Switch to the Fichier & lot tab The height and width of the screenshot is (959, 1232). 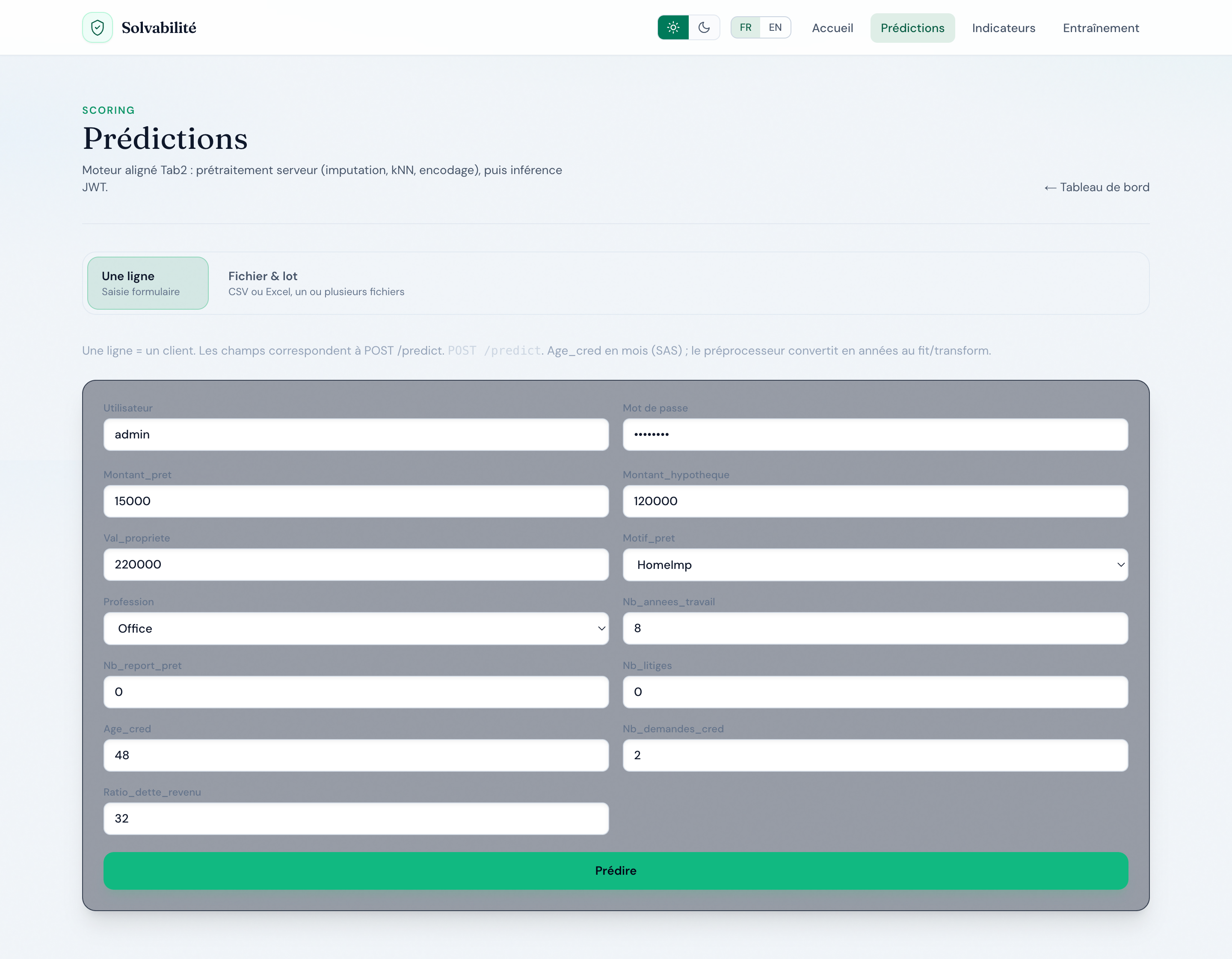tap(316, 283)
